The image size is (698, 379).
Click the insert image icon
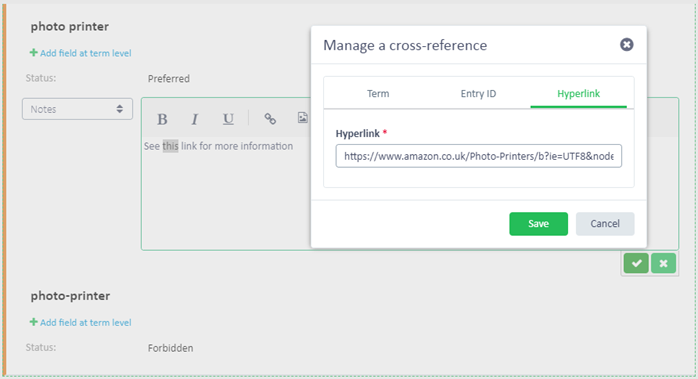pos(303,118)
